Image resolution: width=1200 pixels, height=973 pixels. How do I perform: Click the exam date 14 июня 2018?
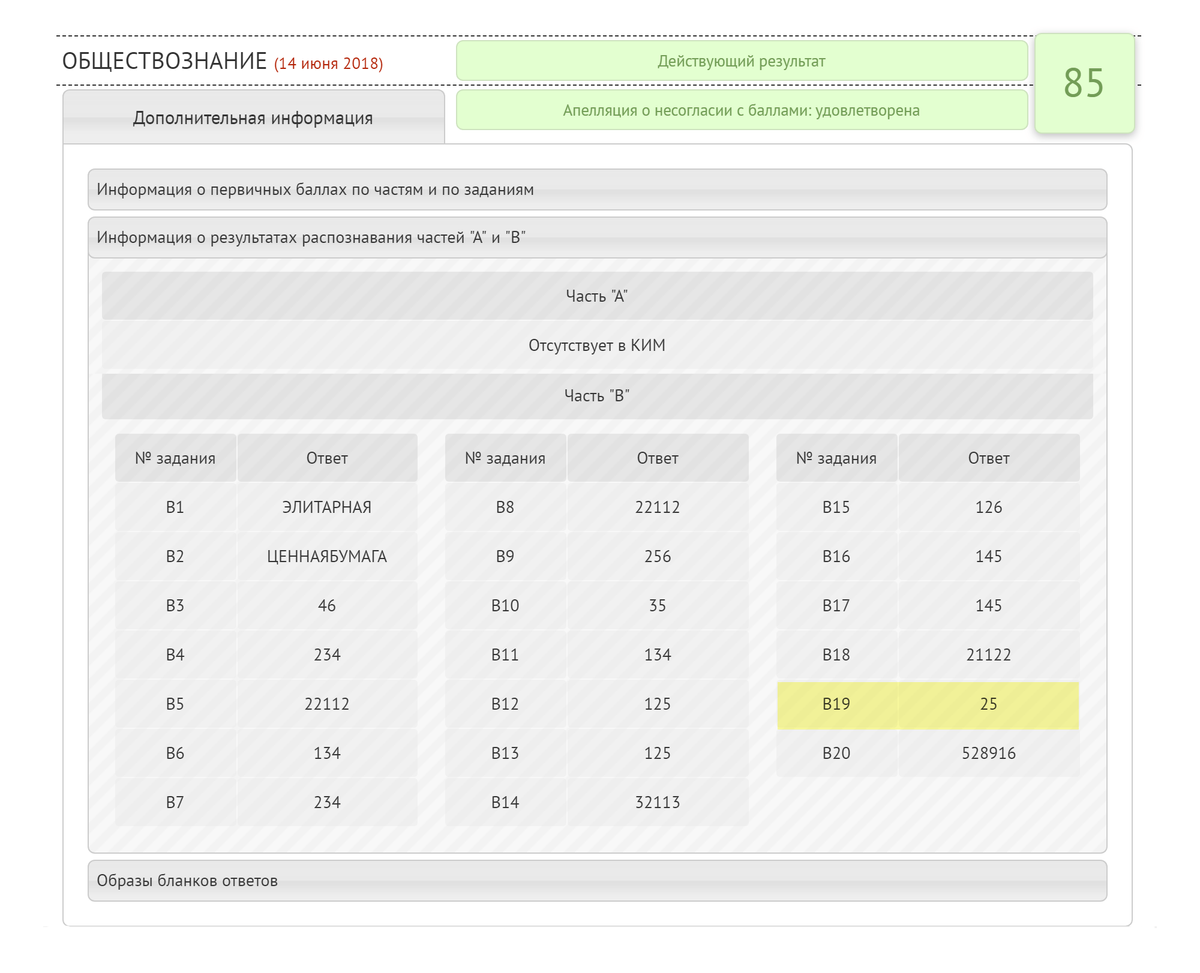click(329, 64)
